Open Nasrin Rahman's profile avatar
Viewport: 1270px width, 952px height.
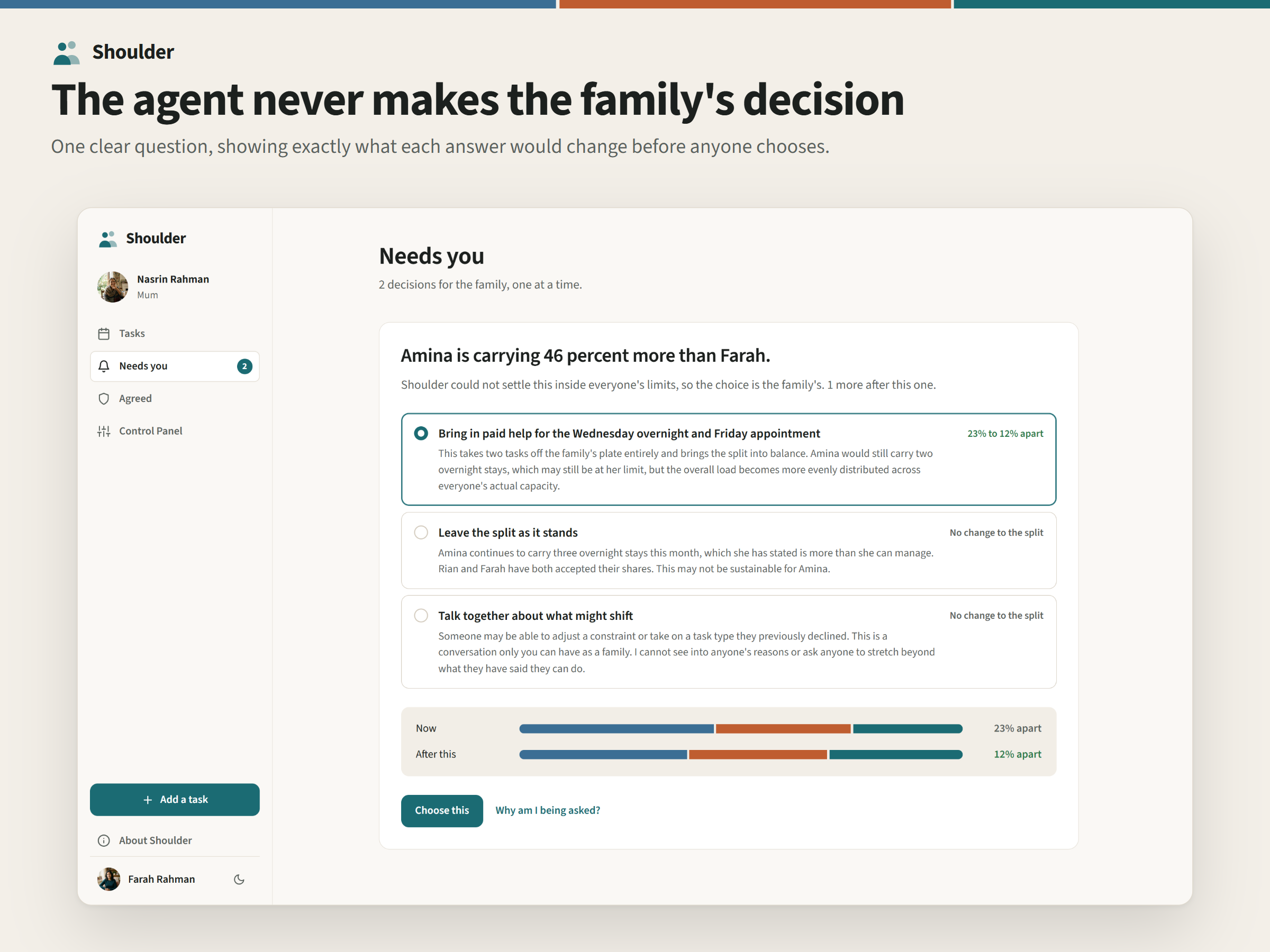113,287
